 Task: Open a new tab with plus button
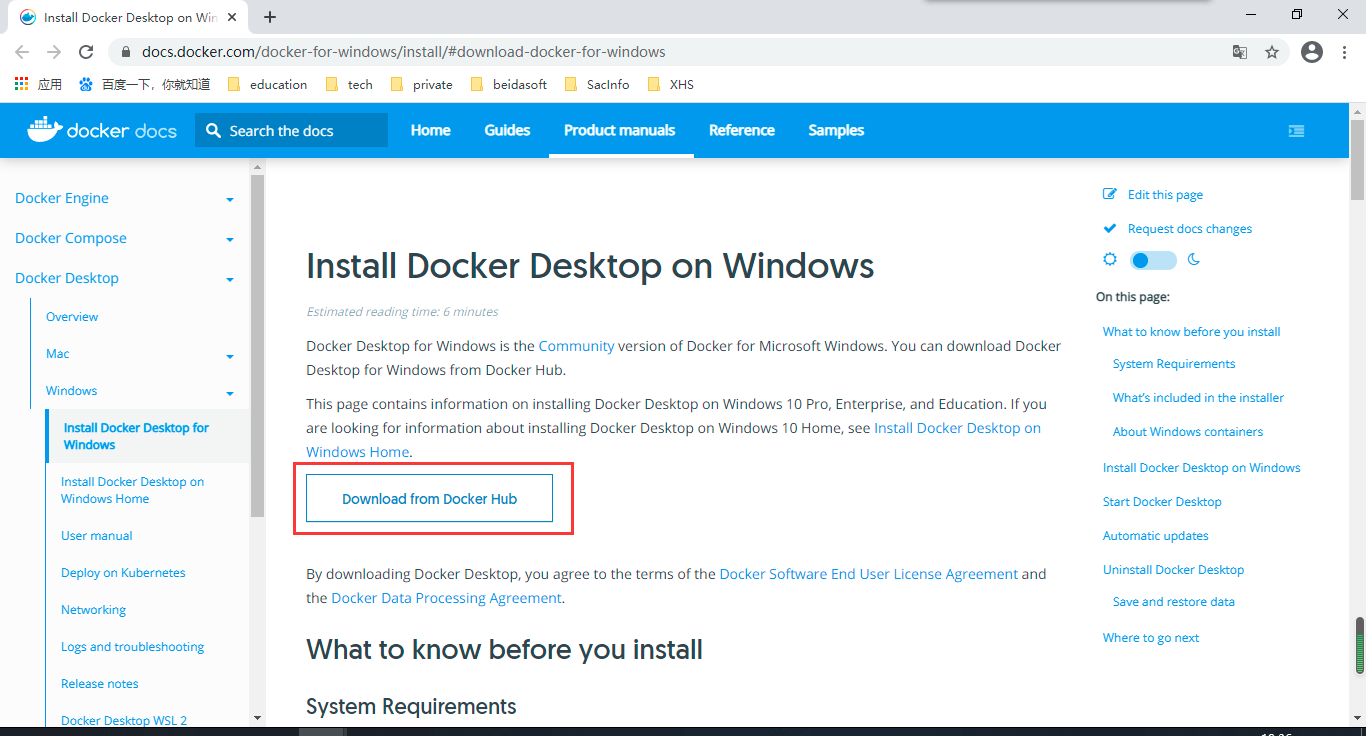270,17
